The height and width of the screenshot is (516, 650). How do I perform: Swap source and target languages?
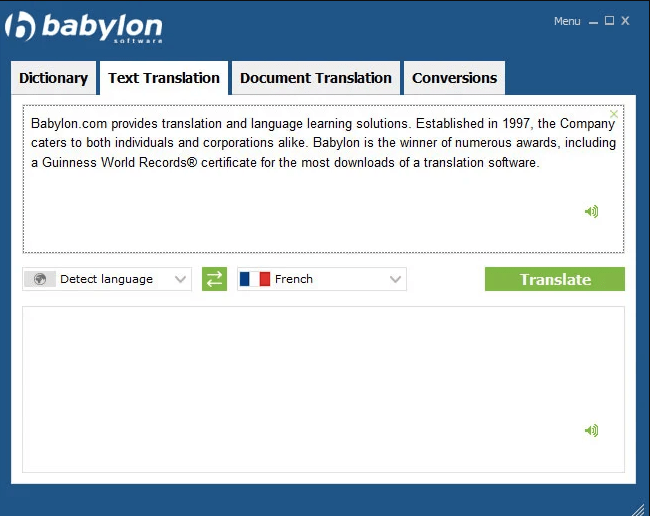click(x=214, y=279)
